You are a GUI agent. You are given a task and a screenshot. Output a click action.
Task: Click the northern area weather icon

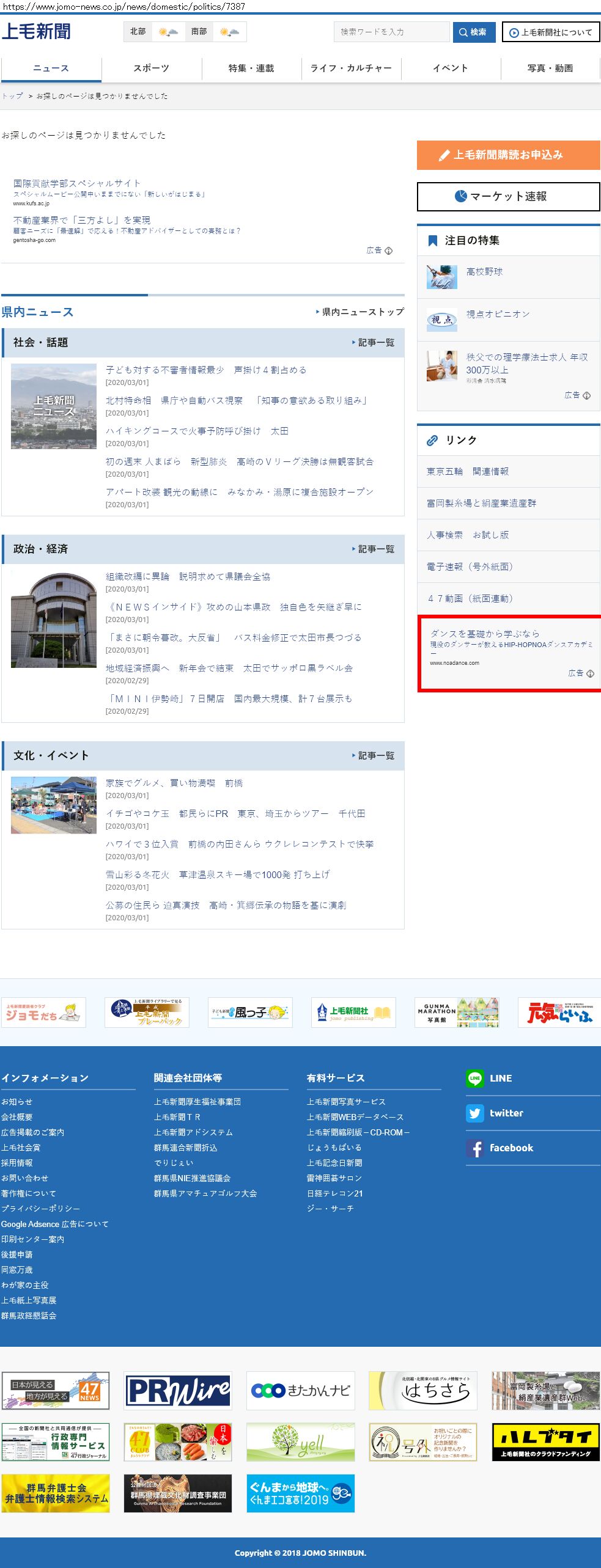tap(168, 32)
